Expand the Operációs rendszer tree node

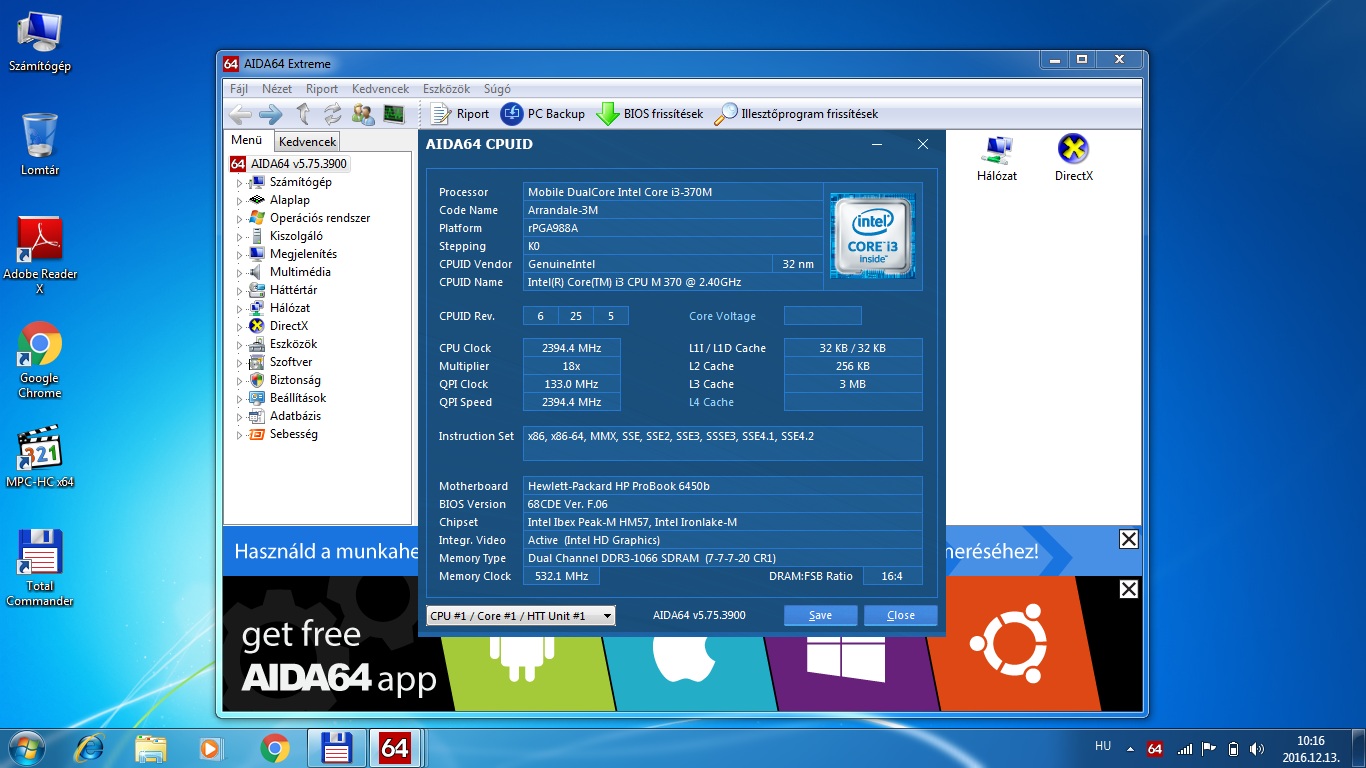click(239, 219)
